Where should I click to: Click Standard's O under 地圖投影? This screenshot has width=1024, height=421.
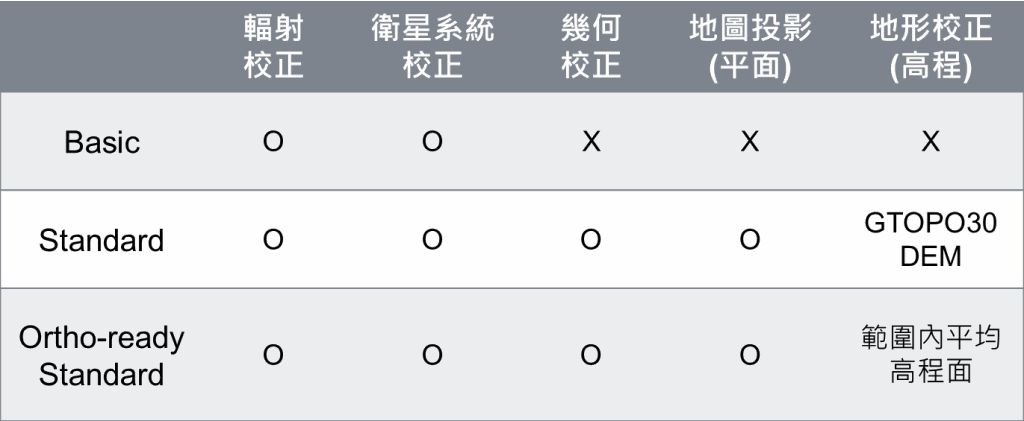tap(750, 240)
